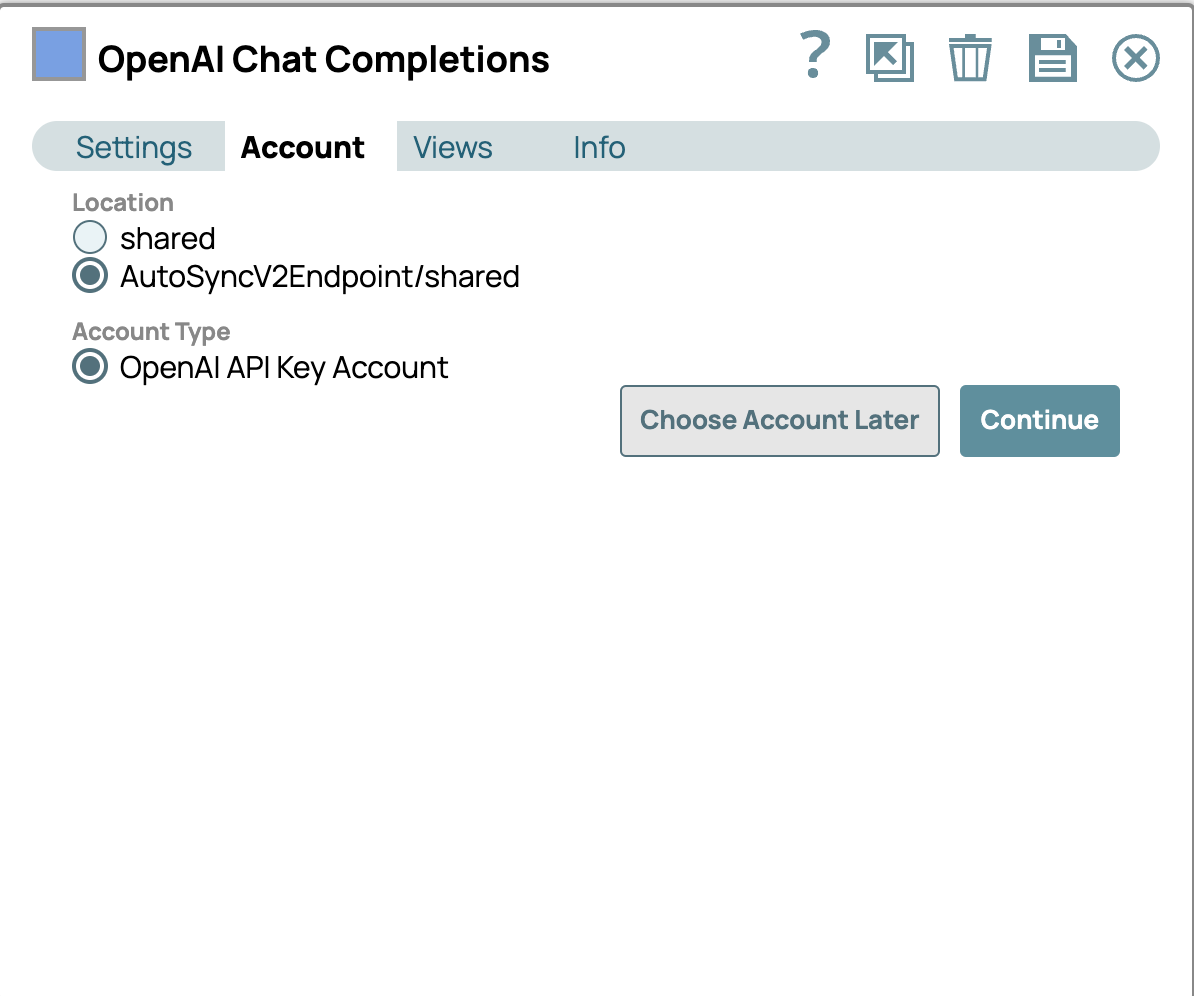
Task: Select the Account tab
Action: 303,147
